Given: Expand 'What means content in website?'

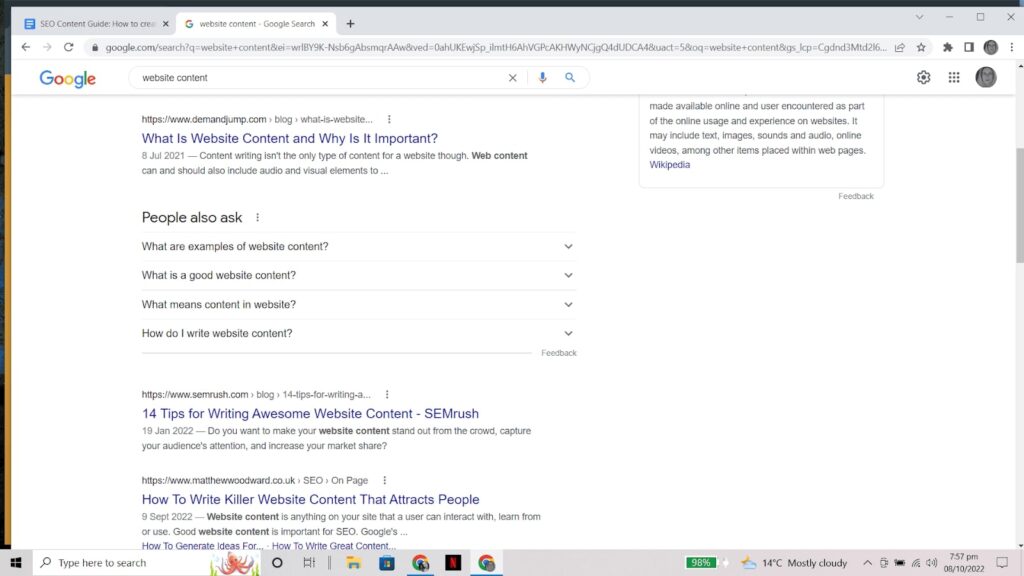Looking at the screenshot, I should tap(358, 304).
